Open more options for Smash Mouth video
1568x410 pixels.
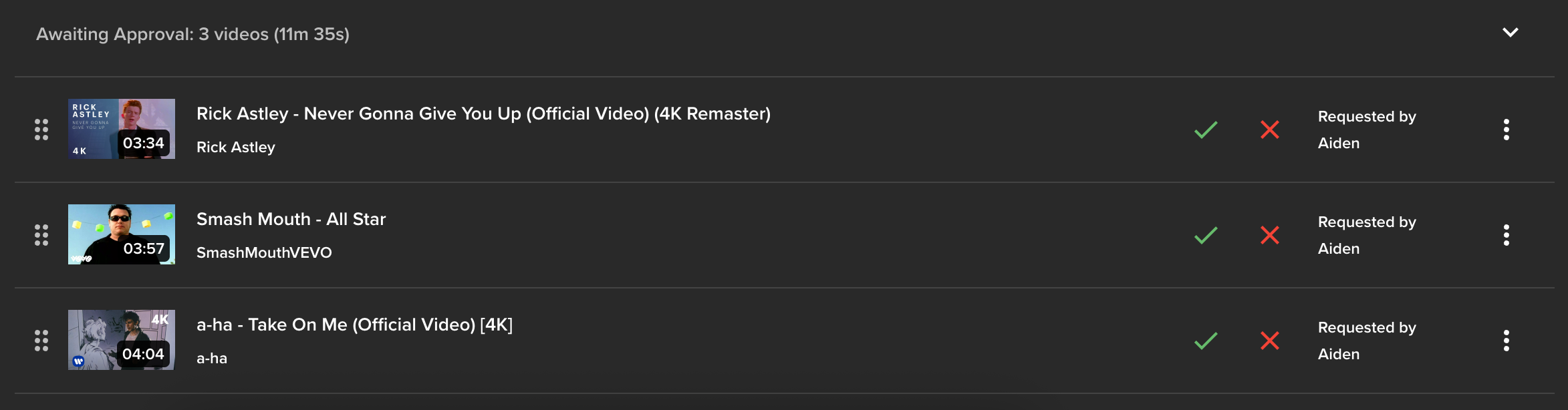(1507, 235)
